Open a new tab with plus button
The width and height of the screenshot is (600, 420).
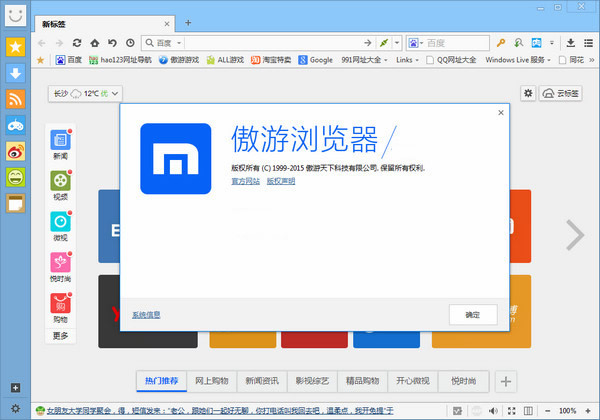coord(188,22)
